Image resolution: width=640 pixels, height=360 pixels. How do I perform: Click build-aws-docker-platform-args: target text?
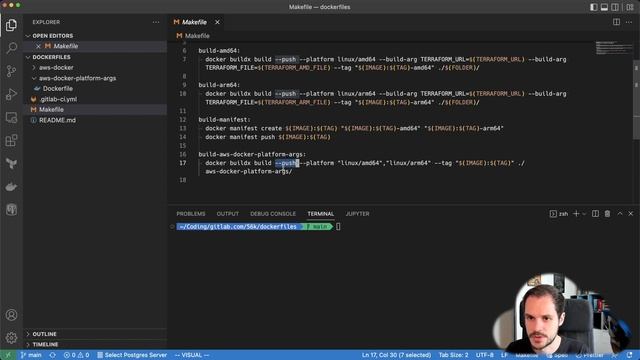pyautogui.click(x=252, y=154)
